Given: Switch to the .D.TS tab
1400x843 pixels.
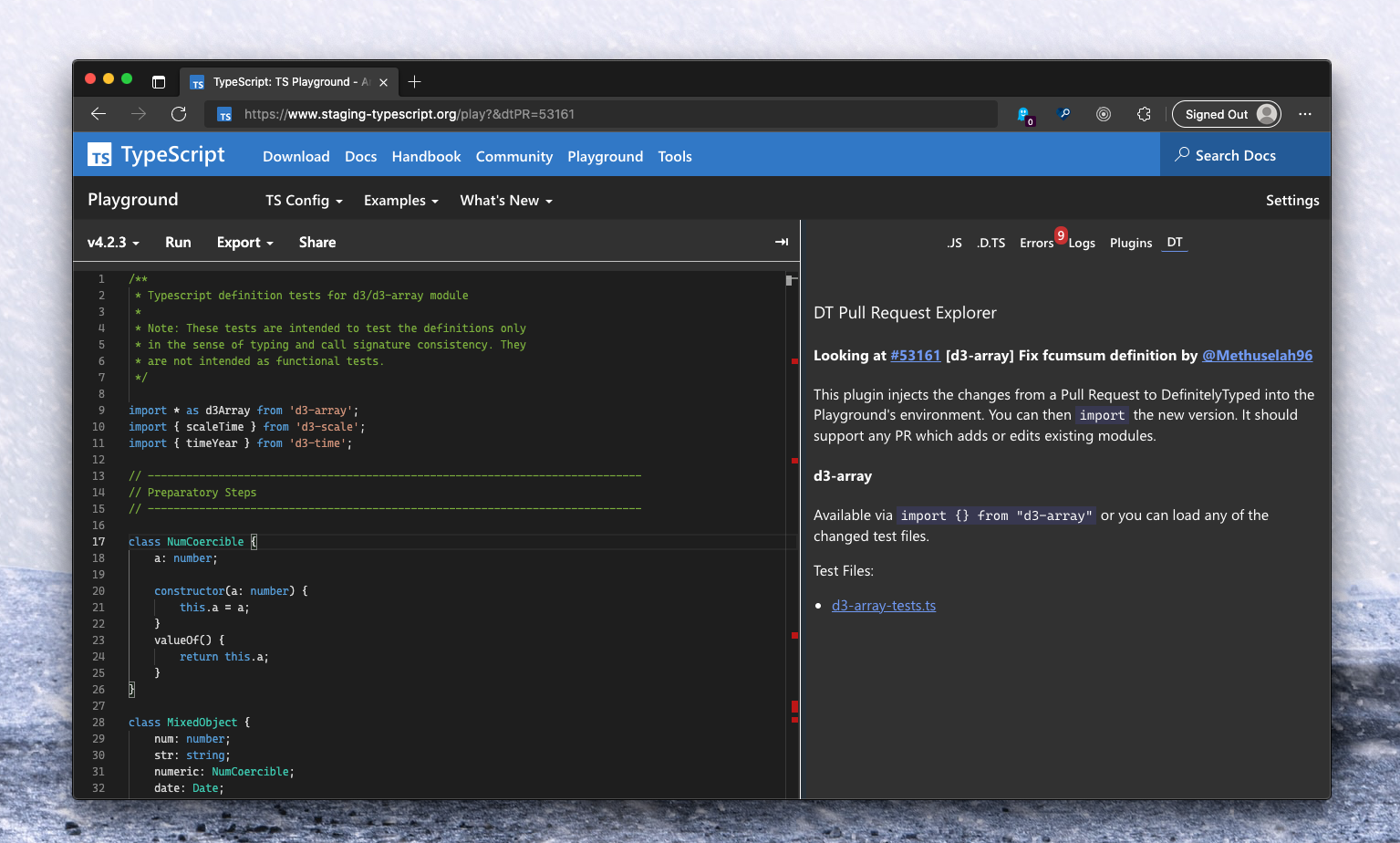Looking at the screenshot, I should tap(990, 243).
